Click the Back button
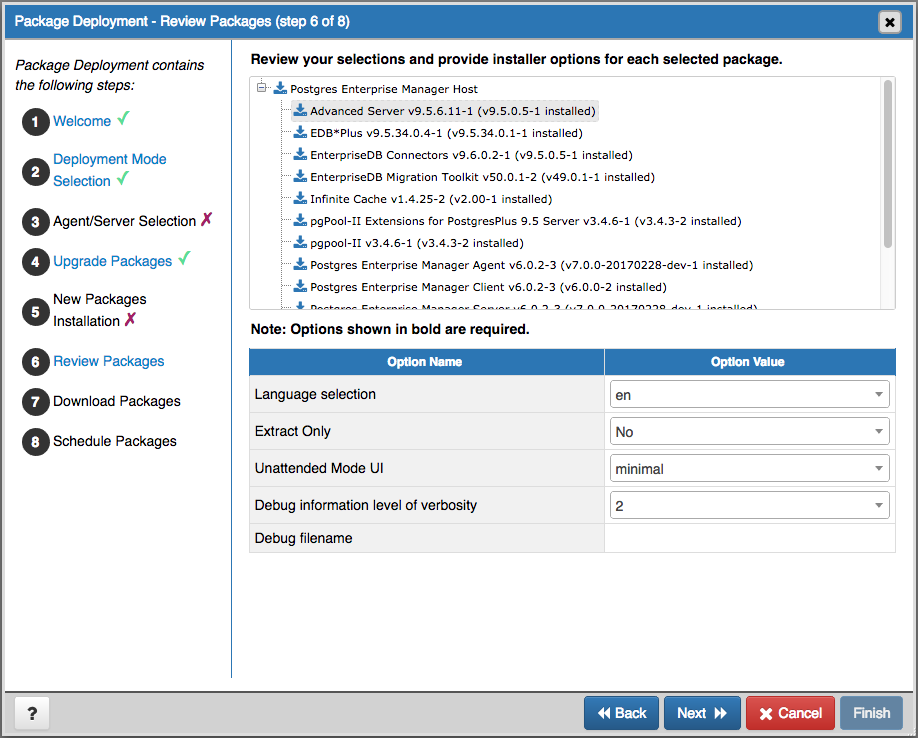Image resolution: width=918 pixels, height=738 pixels. point(621,713)
